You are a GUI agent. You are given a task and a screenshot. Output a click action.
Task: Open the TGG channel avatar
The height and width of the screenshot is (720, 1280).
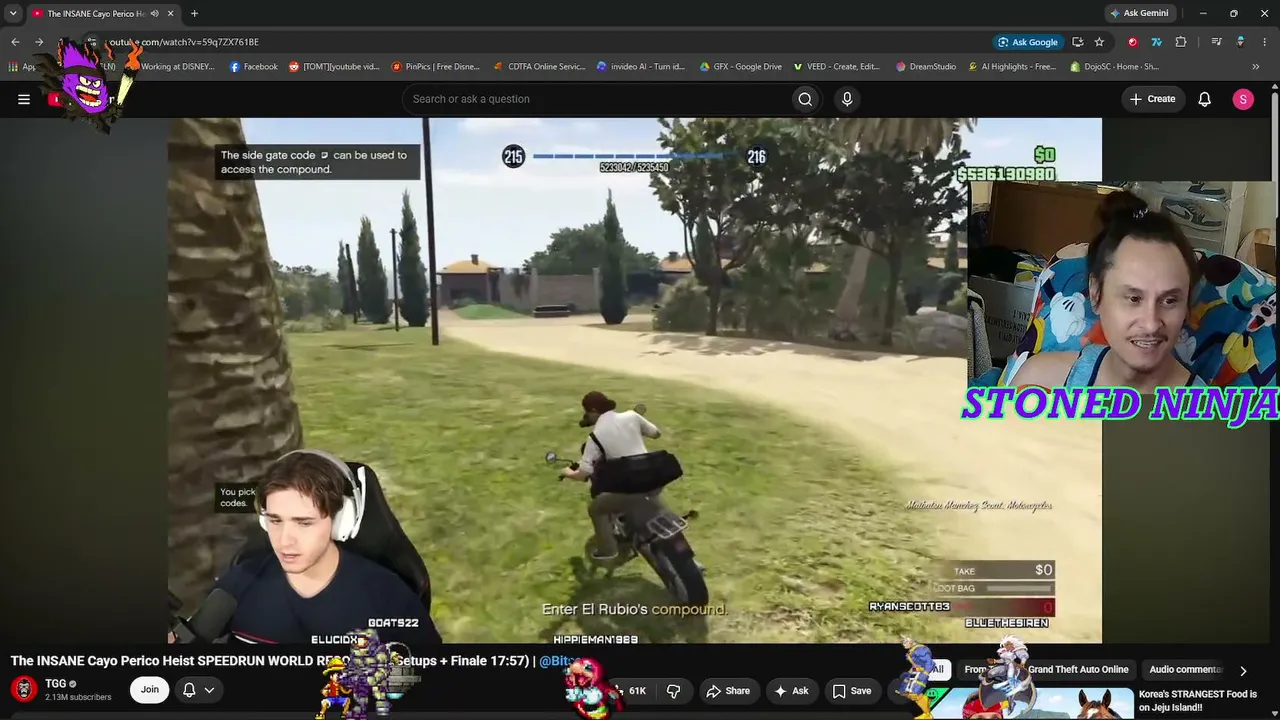point(24,689)
